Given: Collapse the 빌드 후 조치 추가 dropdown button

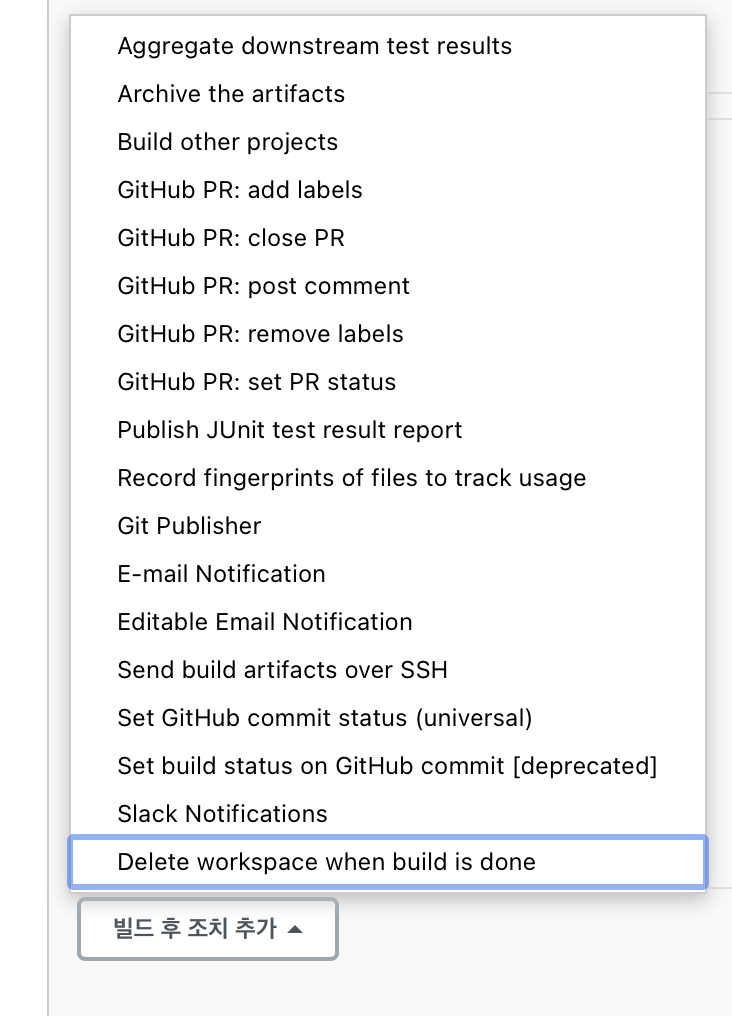Looking at the screenshot, I should [208, 929].
